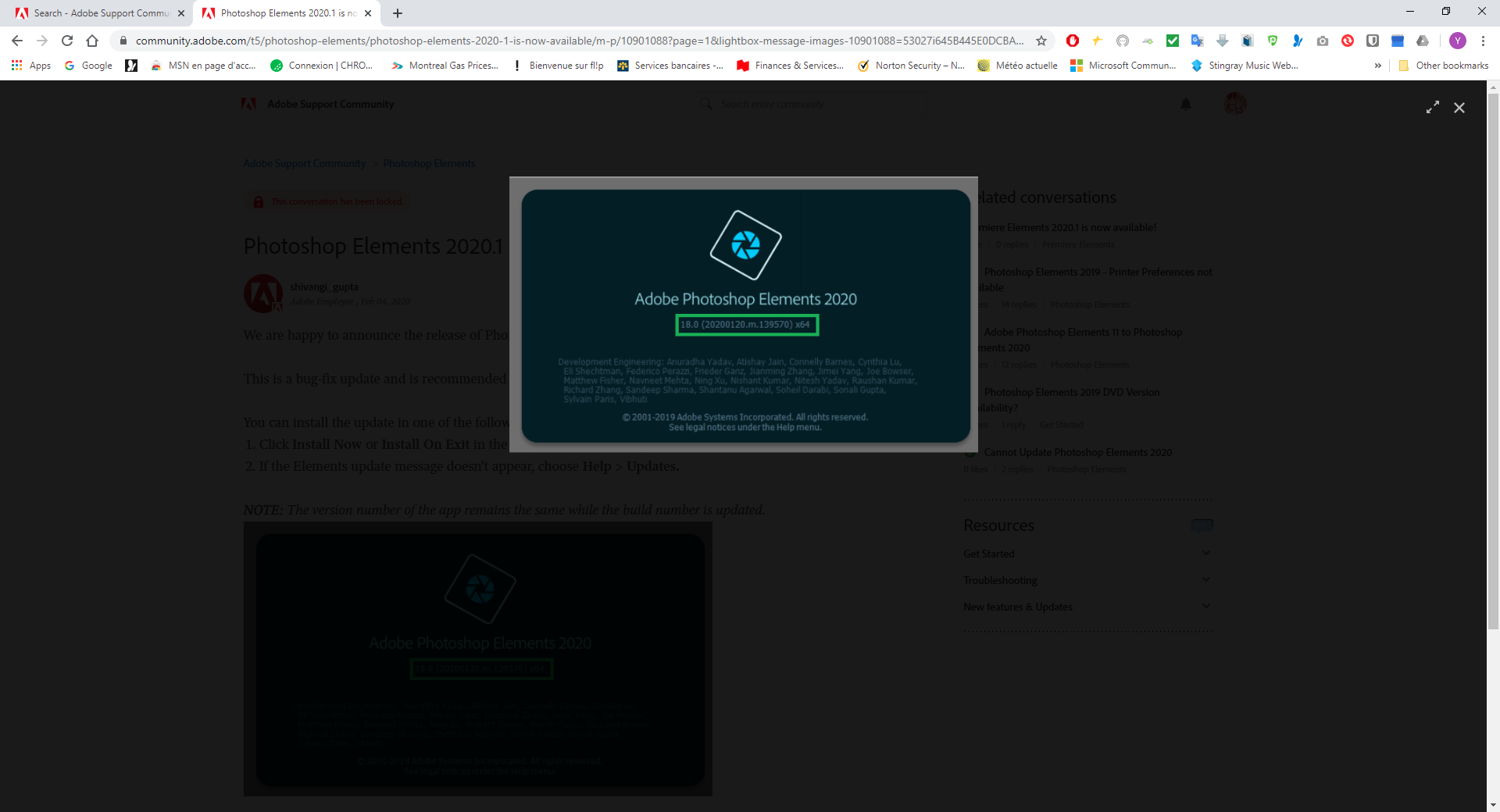This screenshot has height=812, width=1500.
Task: Open the Météo actuelle bookmark
Action: click(x=1018, y=66)
